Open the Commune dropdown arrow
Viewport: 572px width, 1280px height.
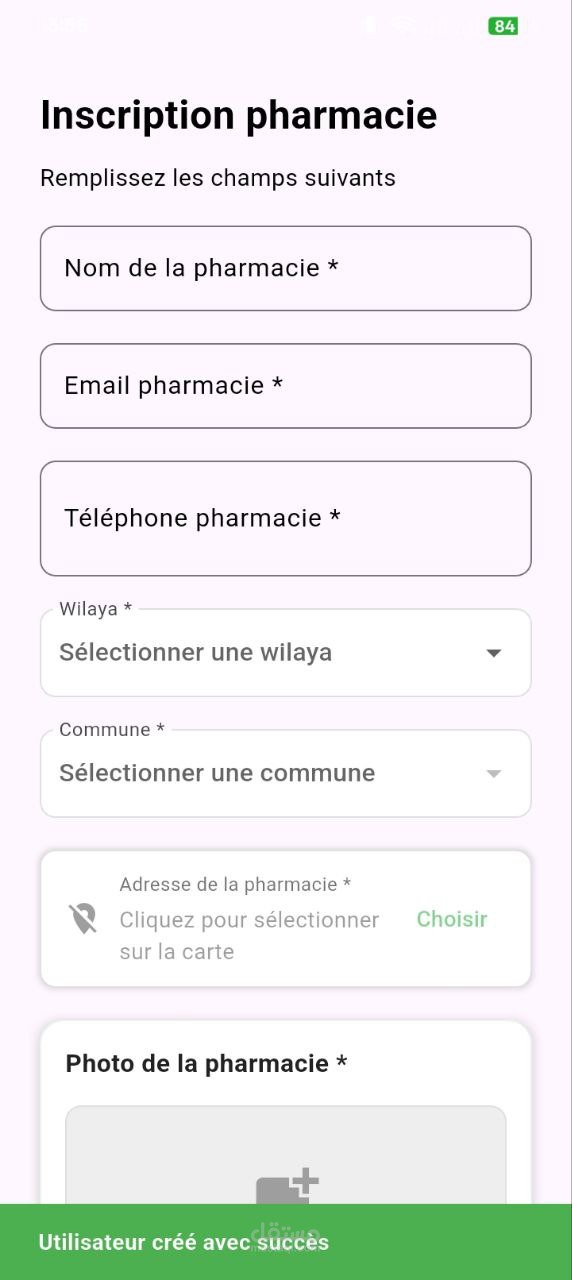click(x=493, y=774)
